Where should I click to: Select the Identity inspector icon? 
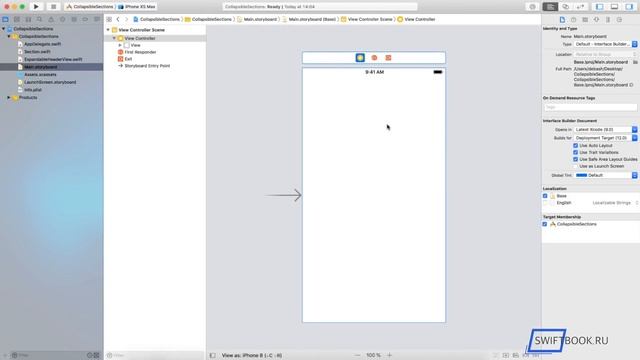pos(585,20)
